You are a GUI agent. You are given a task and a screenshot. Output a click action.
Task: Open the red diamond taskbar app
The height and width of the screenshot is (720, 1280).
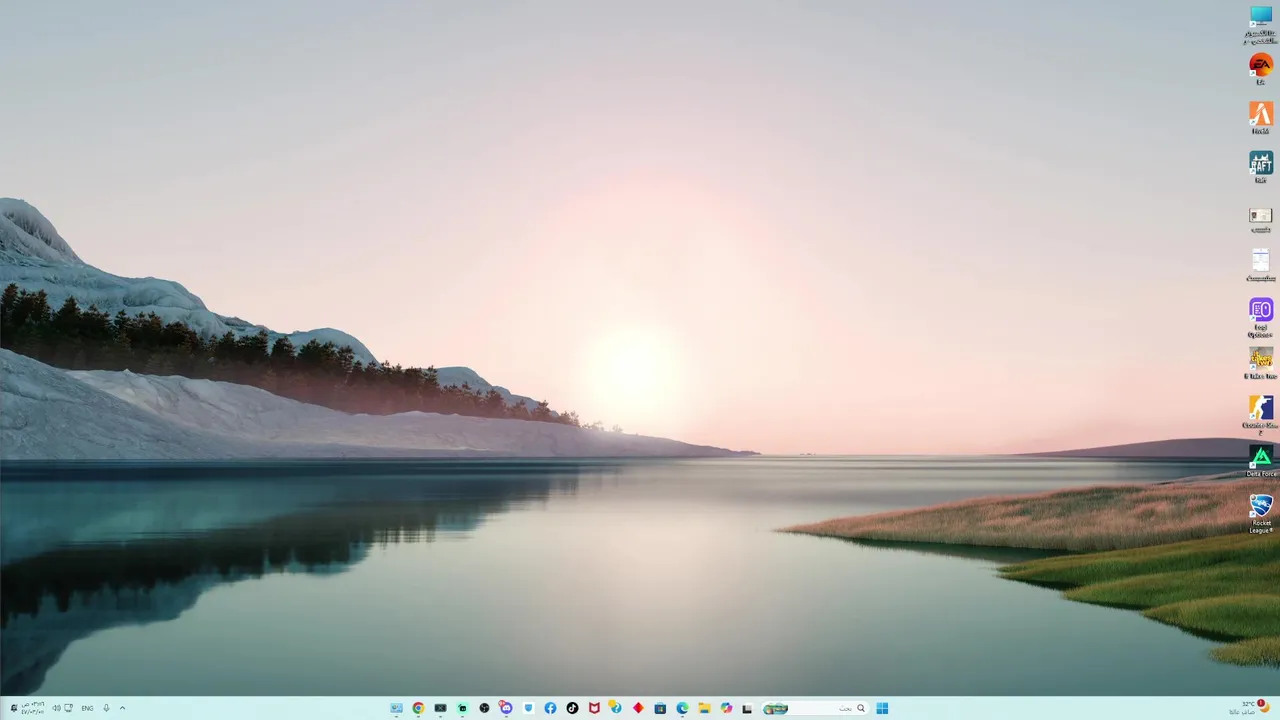638,708
